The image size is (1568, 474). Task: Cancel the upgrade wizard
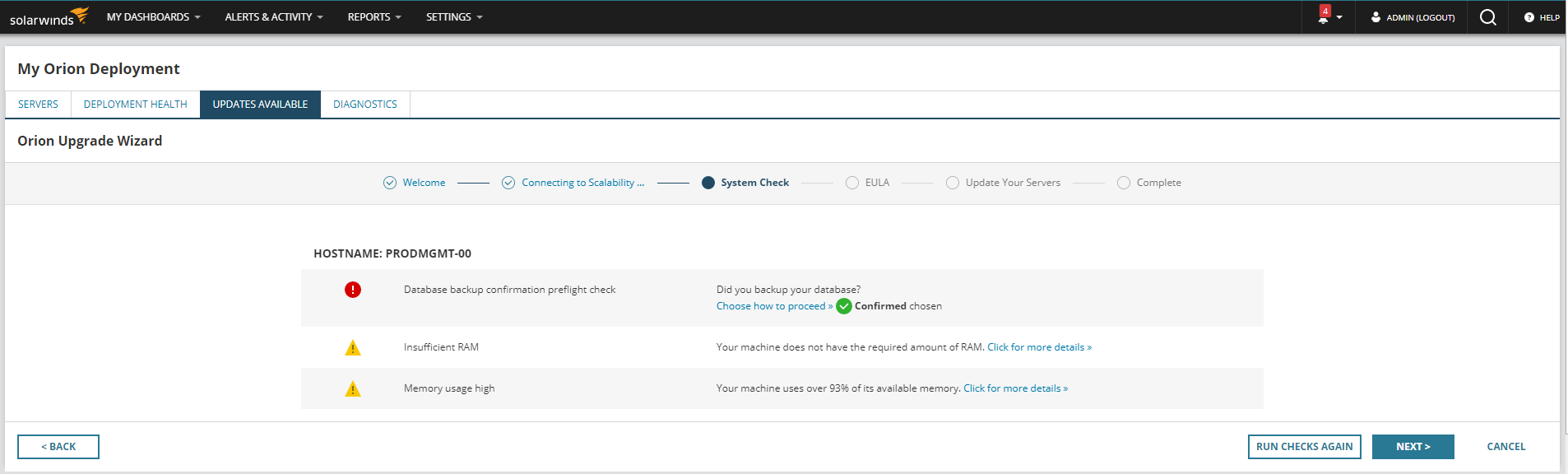click(1505, 447)
